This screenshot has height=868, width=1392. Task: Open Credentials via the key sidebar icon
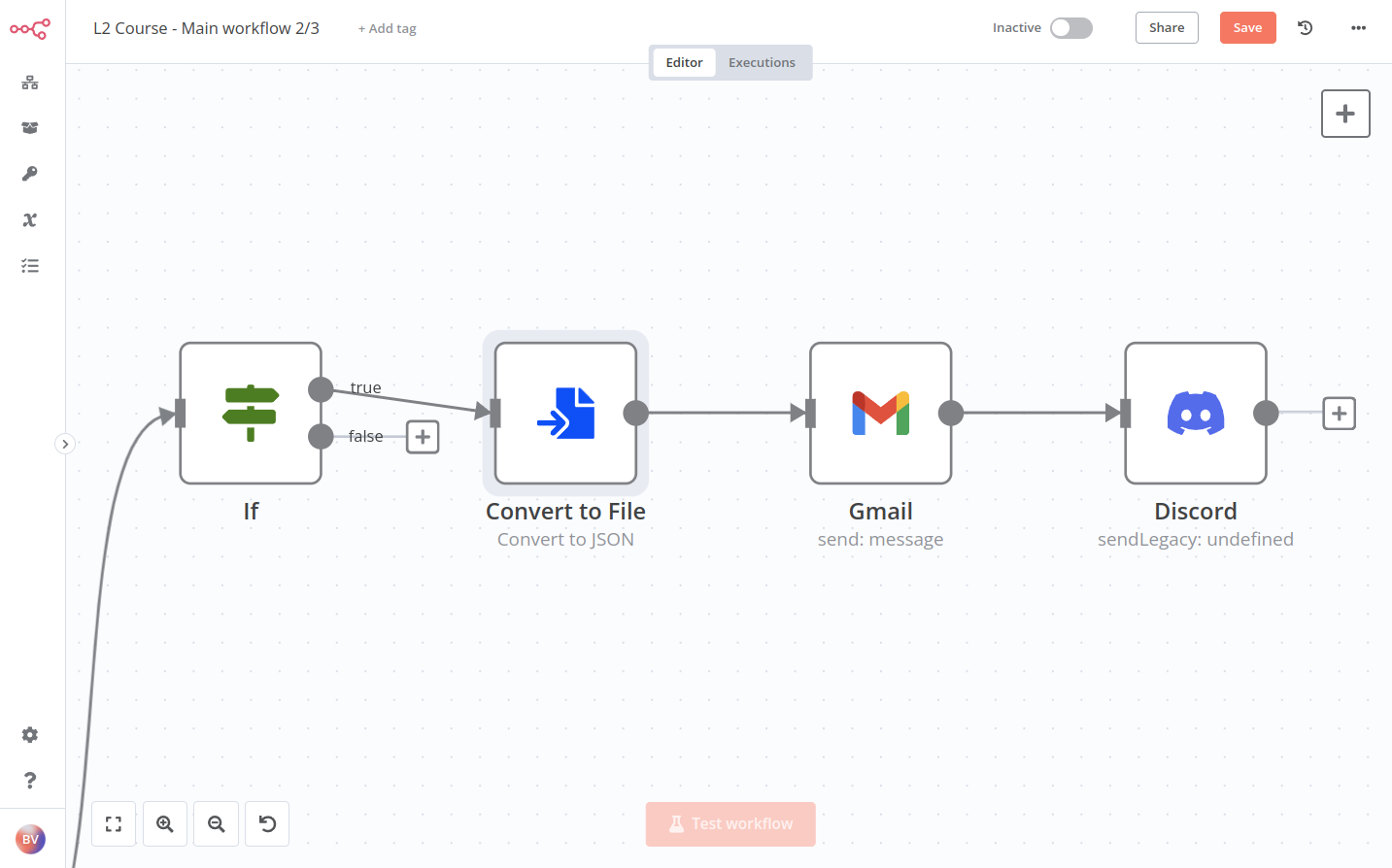point(29,173)
